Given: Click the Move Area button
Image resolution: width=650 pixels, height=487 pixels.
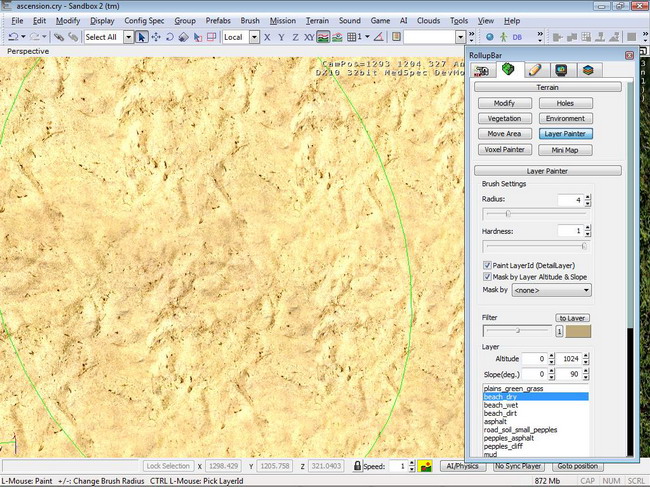Looking at the screenshot, I should point(504,133).
